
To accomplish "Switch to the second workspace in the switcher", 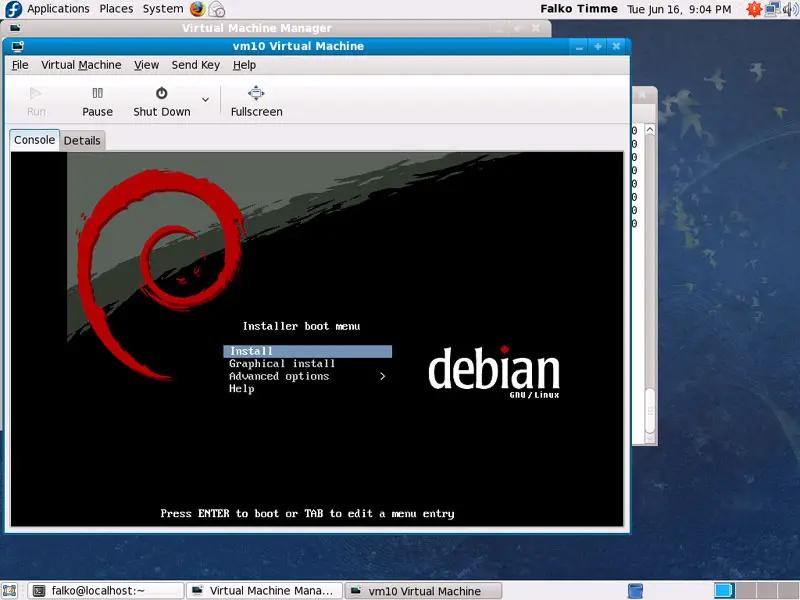I will (744, 591).
